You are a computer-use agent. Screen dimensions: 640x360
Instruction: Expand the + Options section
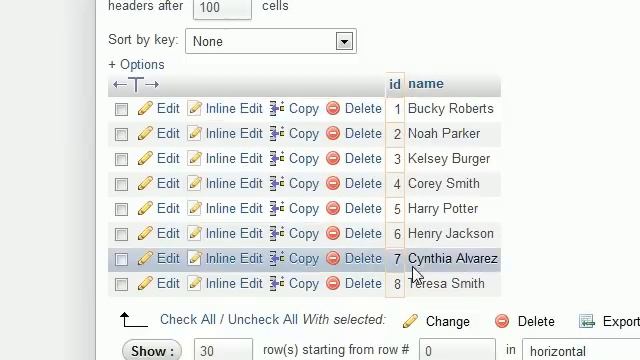click(x=136, y=64)
